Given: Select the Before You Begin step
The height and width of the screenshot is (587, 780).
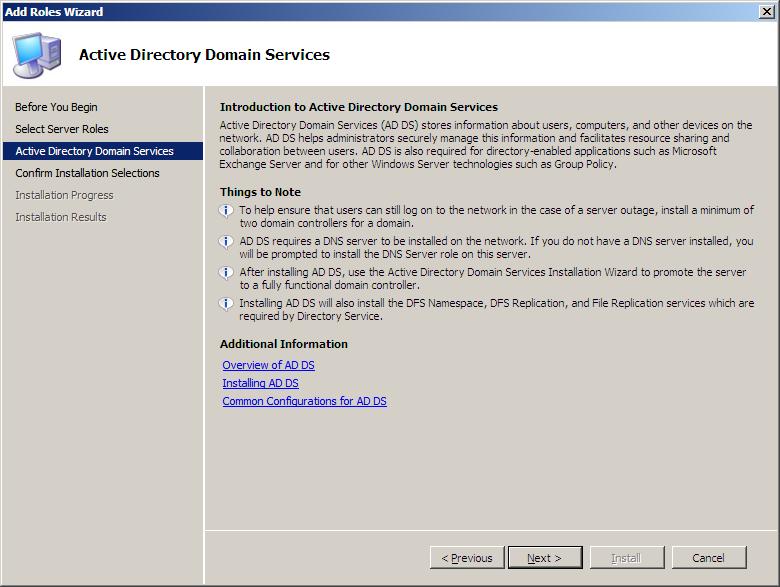Looking at the screenshot, I should (56, 107).
